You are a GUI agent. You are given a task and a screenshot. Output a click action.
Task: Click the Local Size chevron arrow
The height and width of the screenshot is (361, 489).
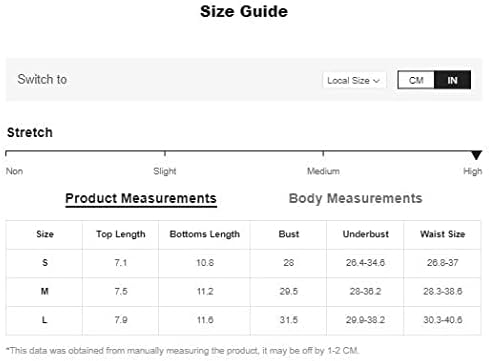point(377,81)
